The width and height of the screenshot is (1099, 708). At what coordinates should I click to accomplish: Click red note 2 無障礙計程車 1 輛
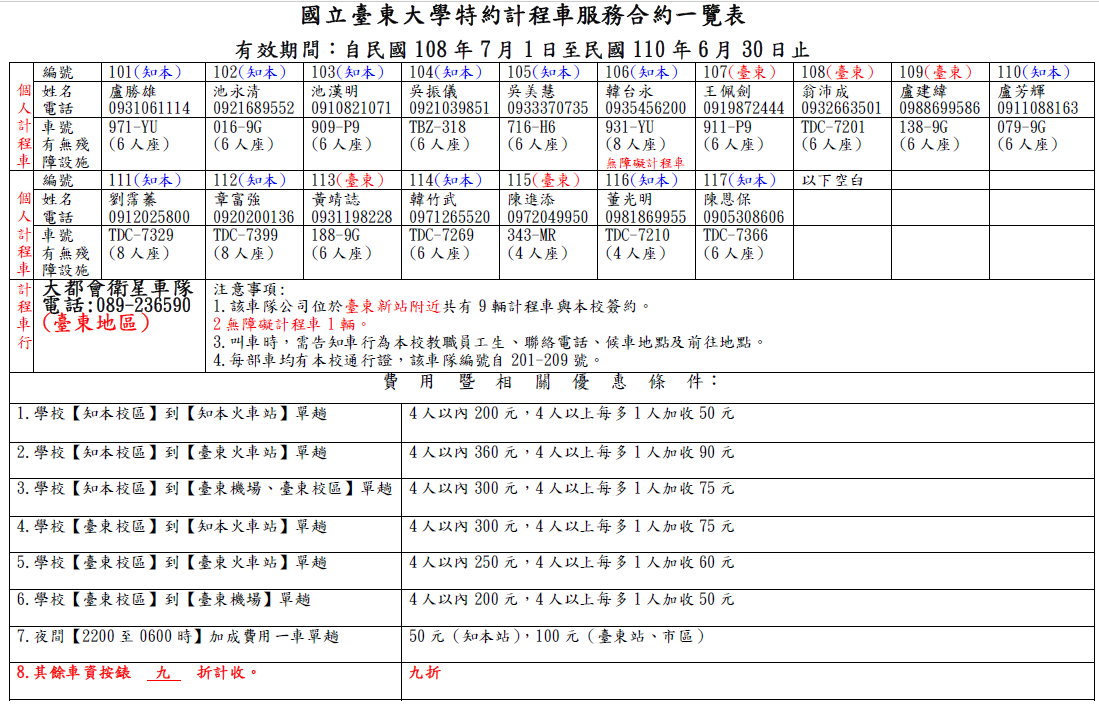pyautogui.click(x=291, y=325)
